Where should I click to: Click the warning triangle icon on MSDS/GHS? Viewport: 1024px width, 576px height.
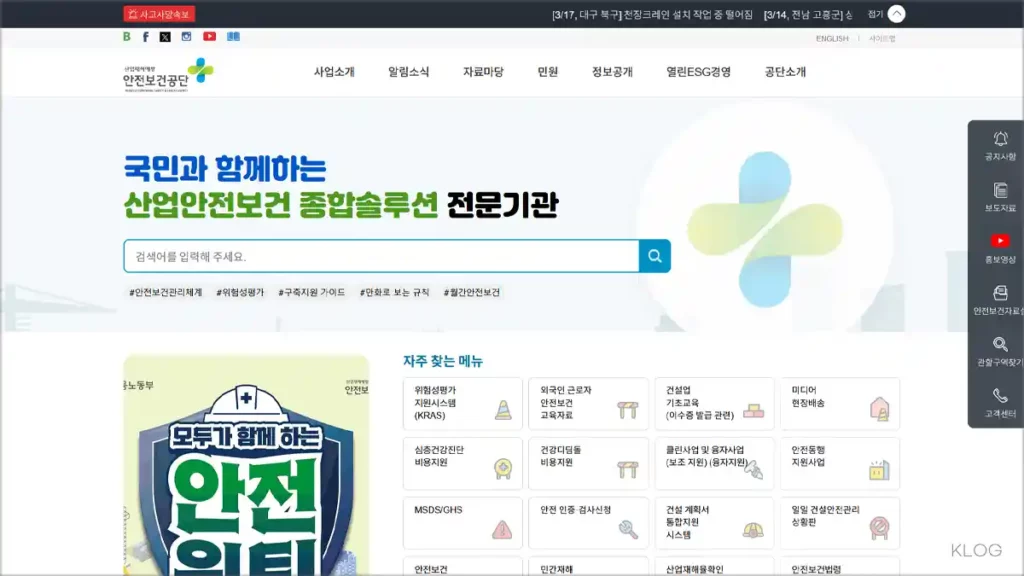[502, 529]
